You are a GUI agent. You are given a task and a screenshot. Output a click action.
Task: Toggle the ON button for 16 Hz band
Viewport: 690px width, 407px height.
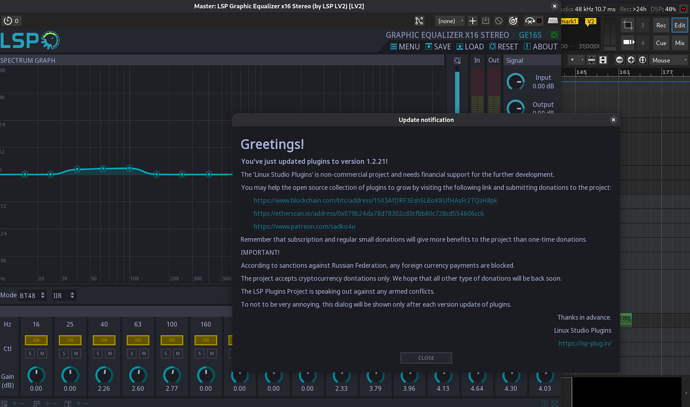36,341
